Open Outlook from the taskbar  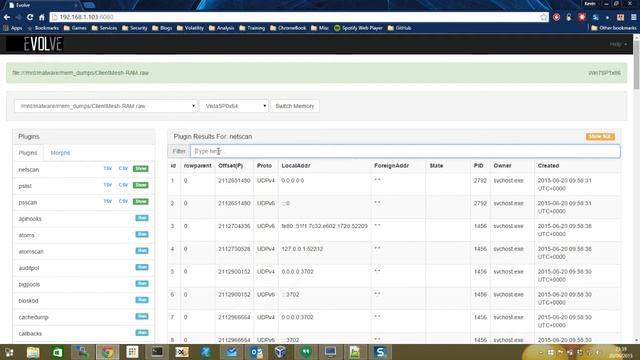[x=256, y=352]
